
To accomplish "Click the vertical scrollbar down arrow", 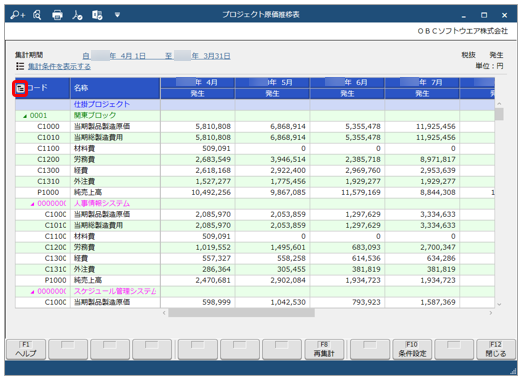I will [499, 304].
